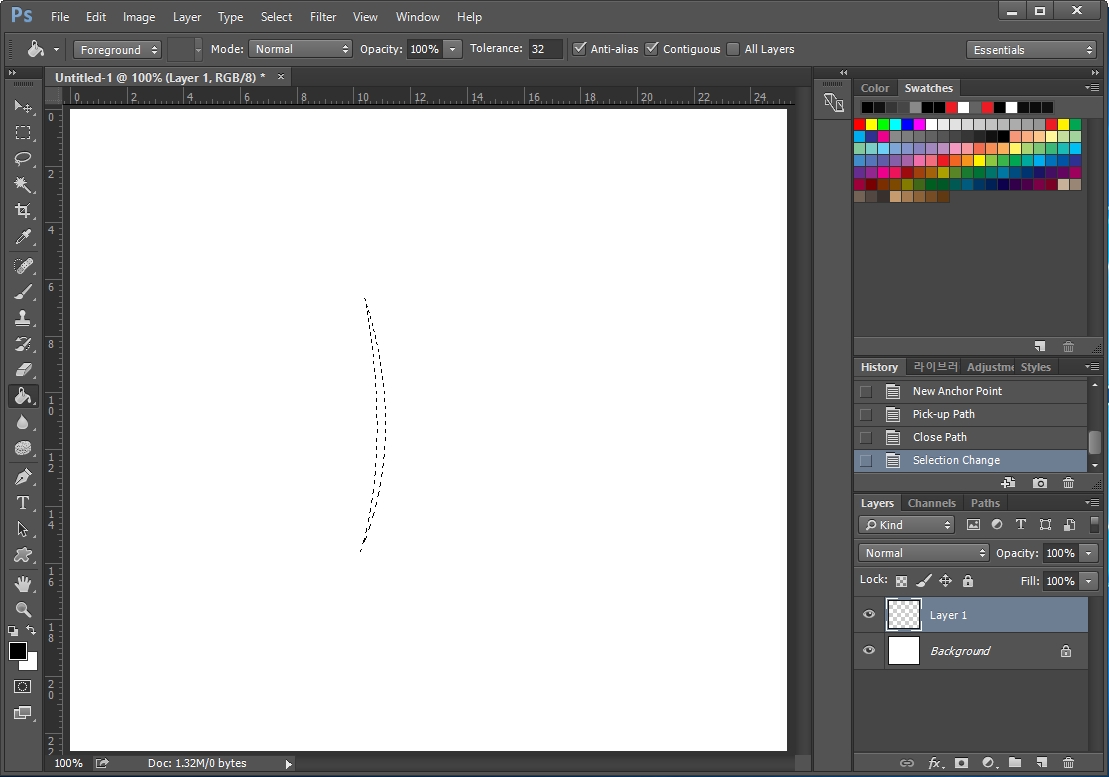Open the Image menu
Image resolution: width=1109 pixels, height=777 pixels.
[x=139, y=17]
